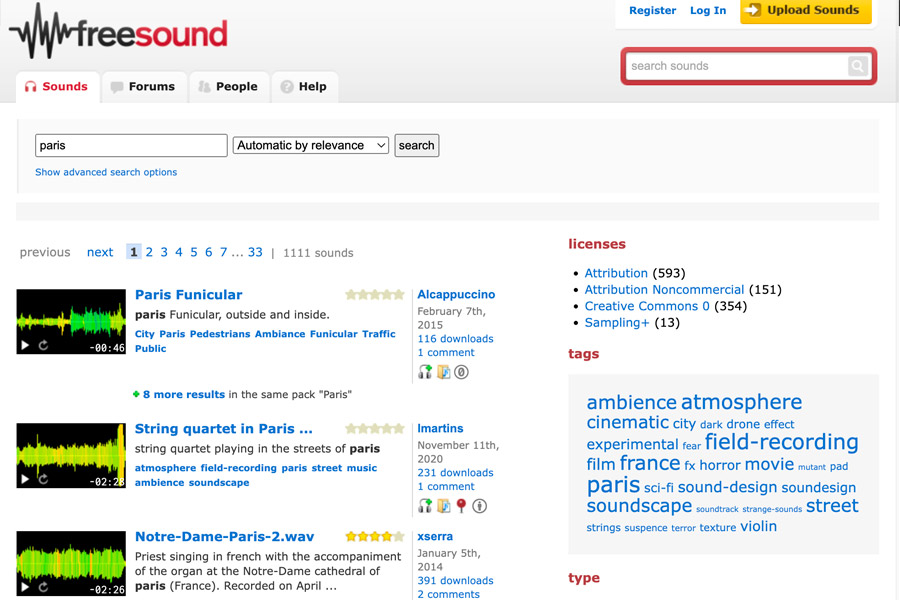The width and height of the screenshot is (900, 600).
Task: Filter by Creative Commons 0 license
Action: pyautogui.click(x=647, y=306)
